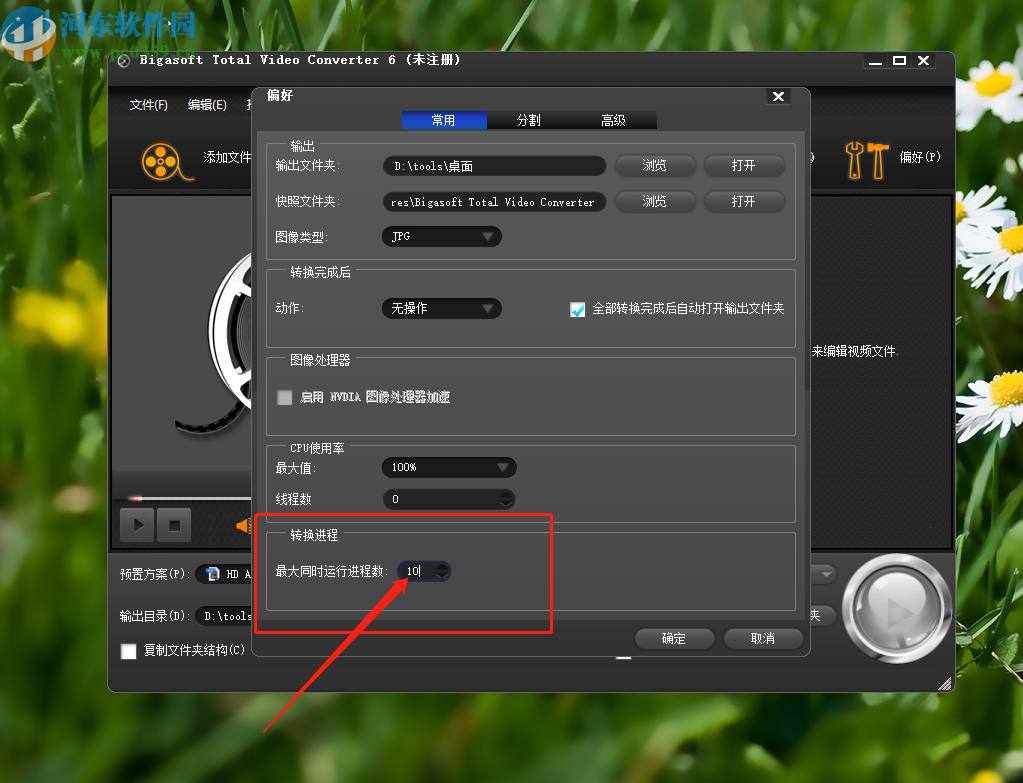Switch to the 高级 tab
This screenshot has width=1023, height=783.
(613, 120)
